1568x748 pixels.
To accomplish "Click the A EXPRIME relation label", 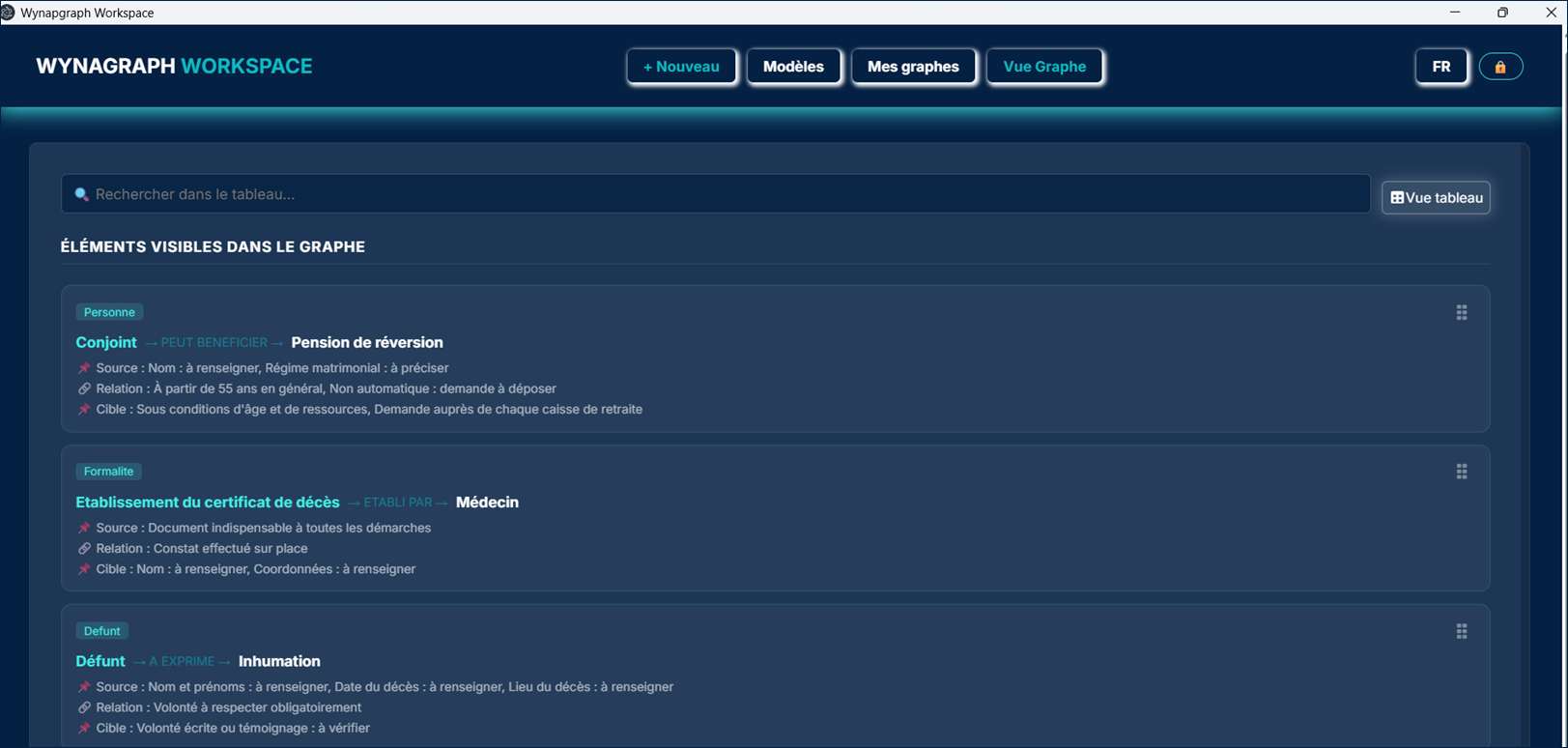I will (x=182, y=661).
